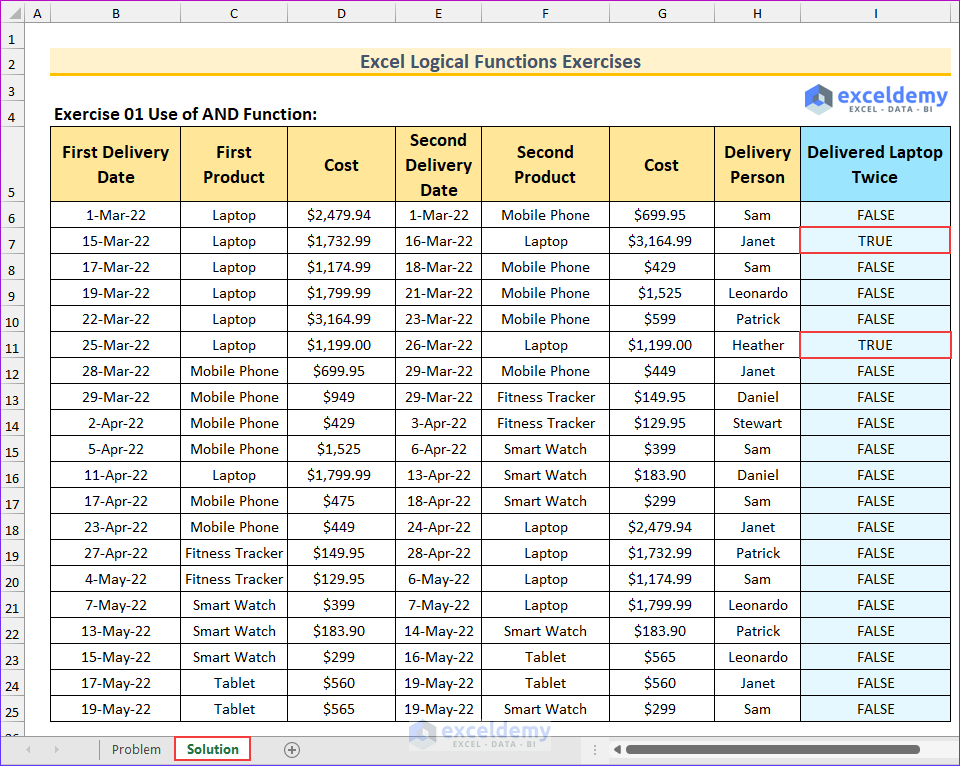
Task: Click the '13-May-22' date cell
Action: pyautogui.click(x=115, y=631)
